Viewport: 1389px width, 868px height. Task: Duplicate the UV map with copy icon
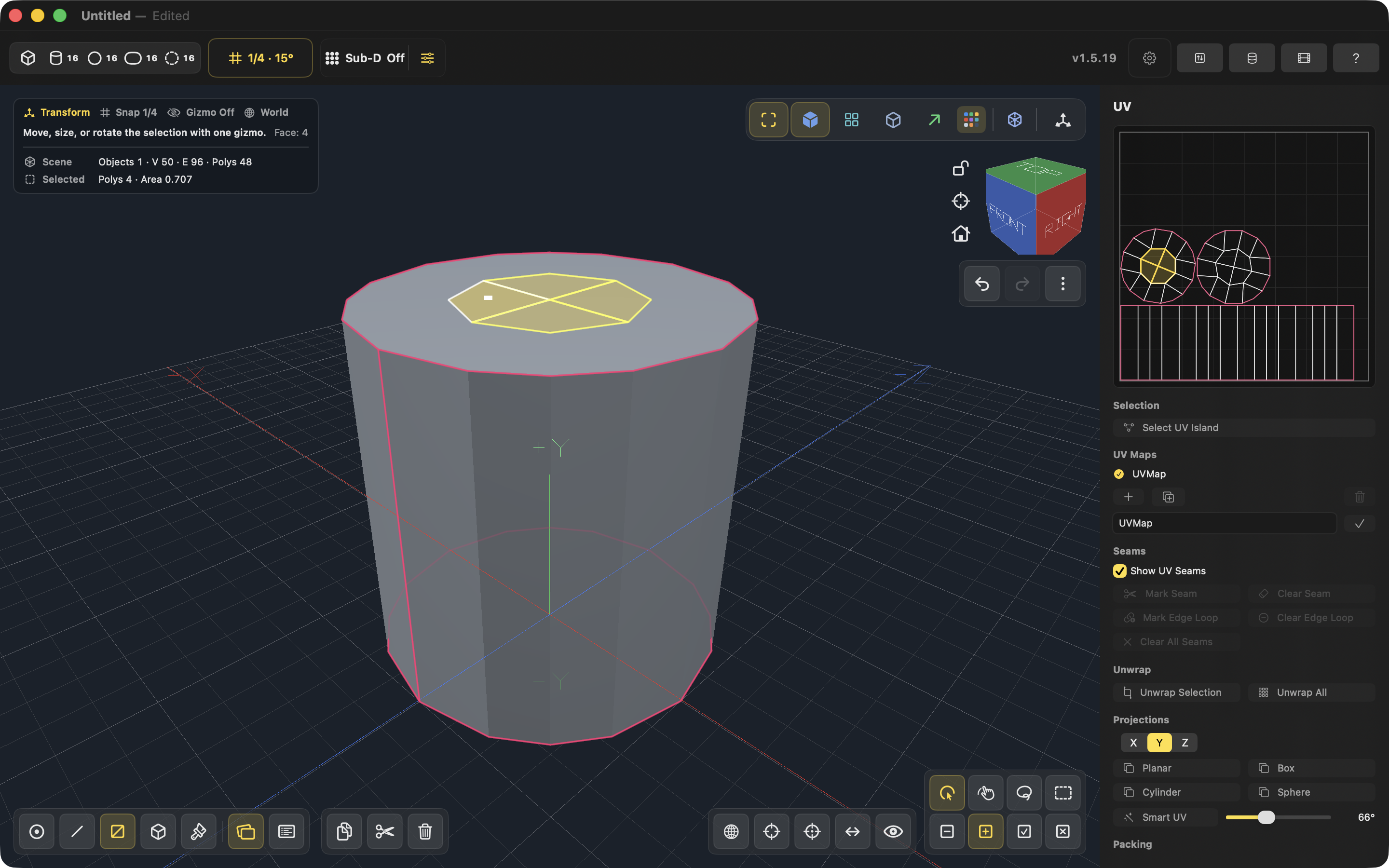pyautogui.click(x=1168, y=497)
